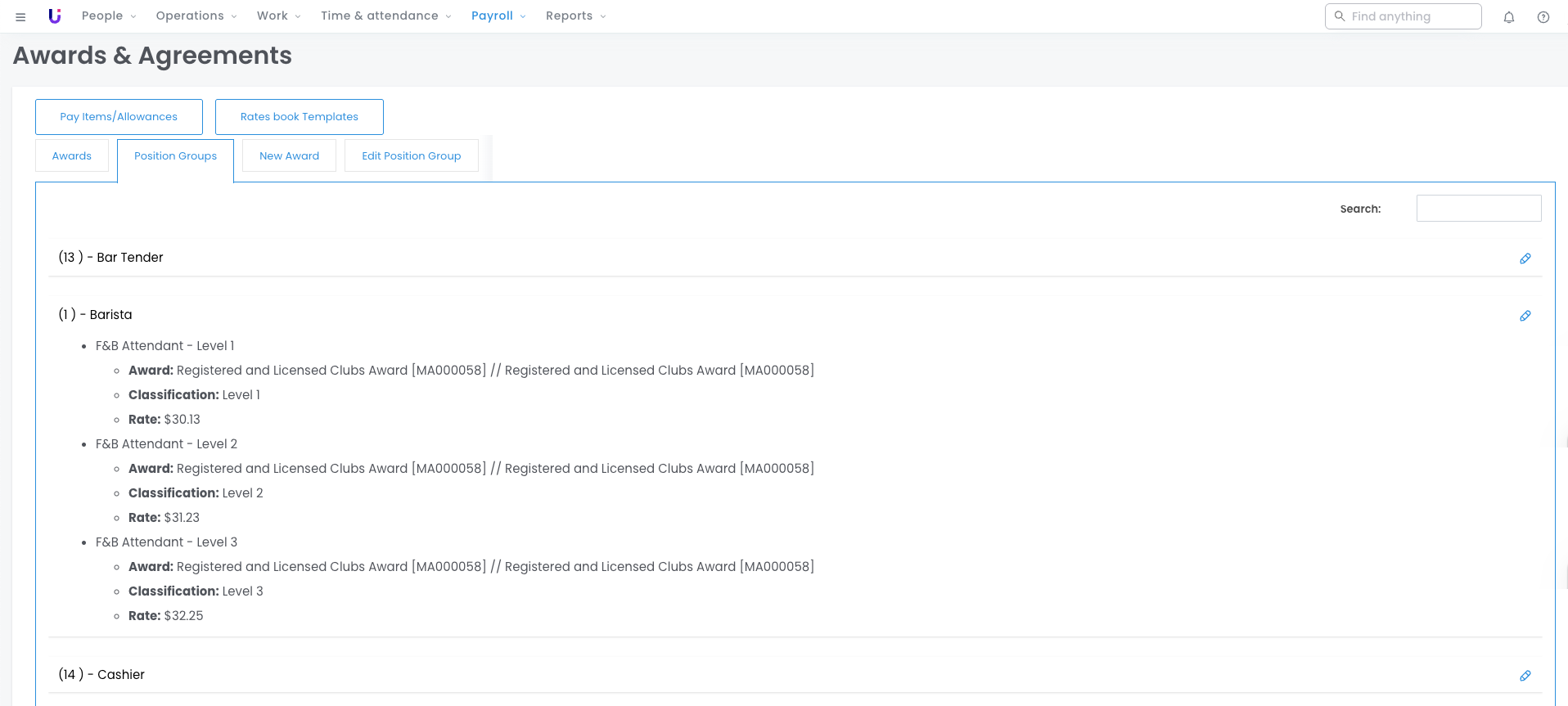
Task: Open the Edit Position Group tab
Action: coord(411,156)
